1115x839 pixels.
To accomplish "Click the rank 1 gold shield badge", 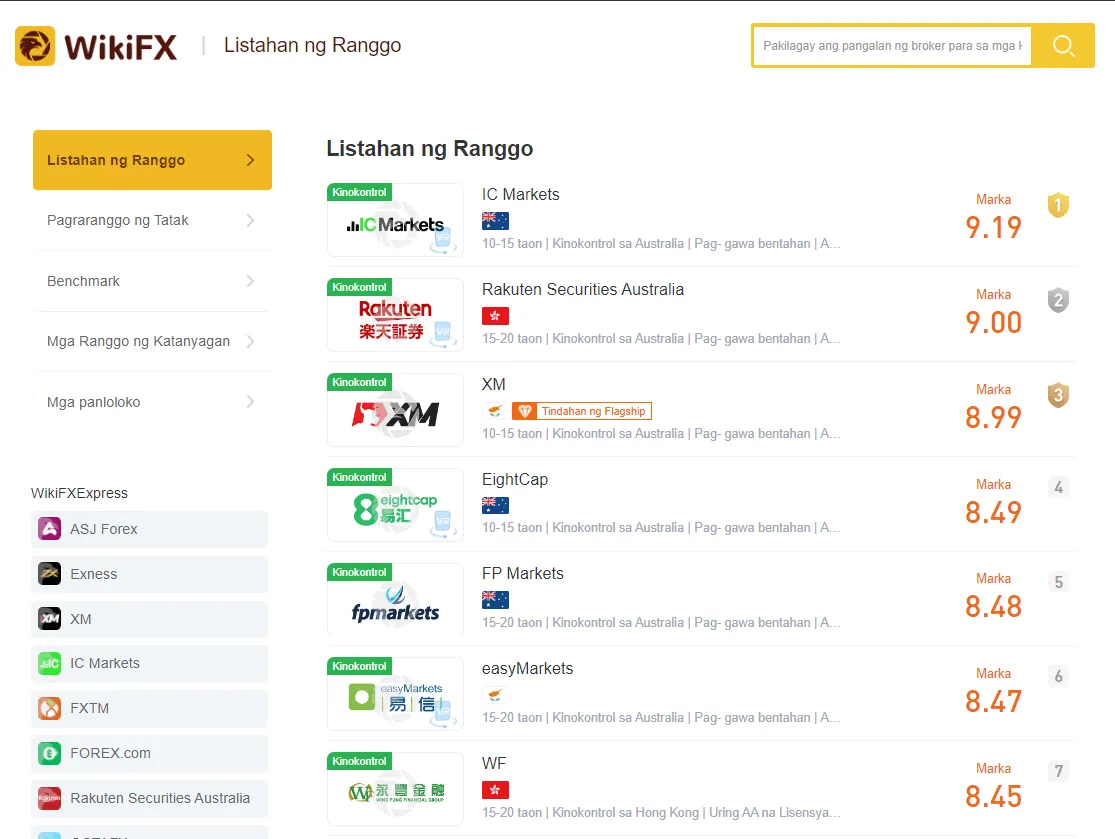I will (1058, 205).
